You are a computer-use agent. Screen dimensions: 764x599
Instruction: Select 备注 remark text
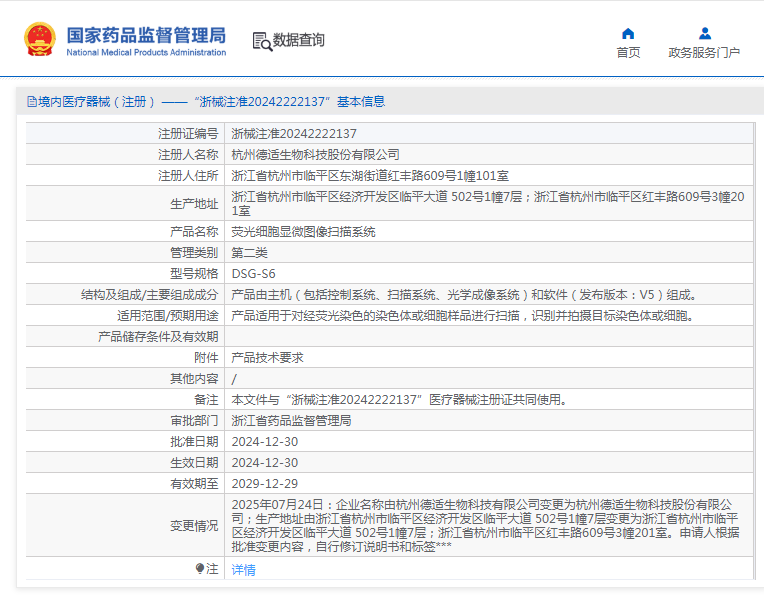click(x=400, y=399)
